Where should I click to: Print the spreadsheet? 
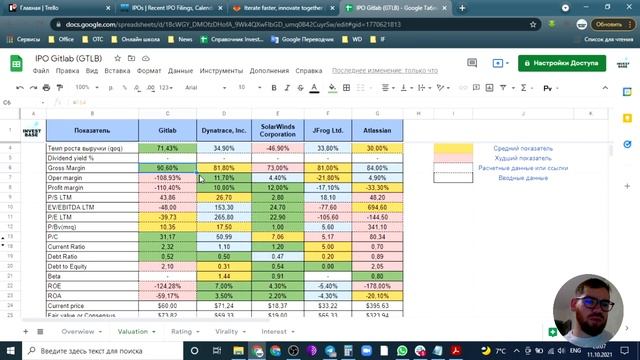click(46, 88)
